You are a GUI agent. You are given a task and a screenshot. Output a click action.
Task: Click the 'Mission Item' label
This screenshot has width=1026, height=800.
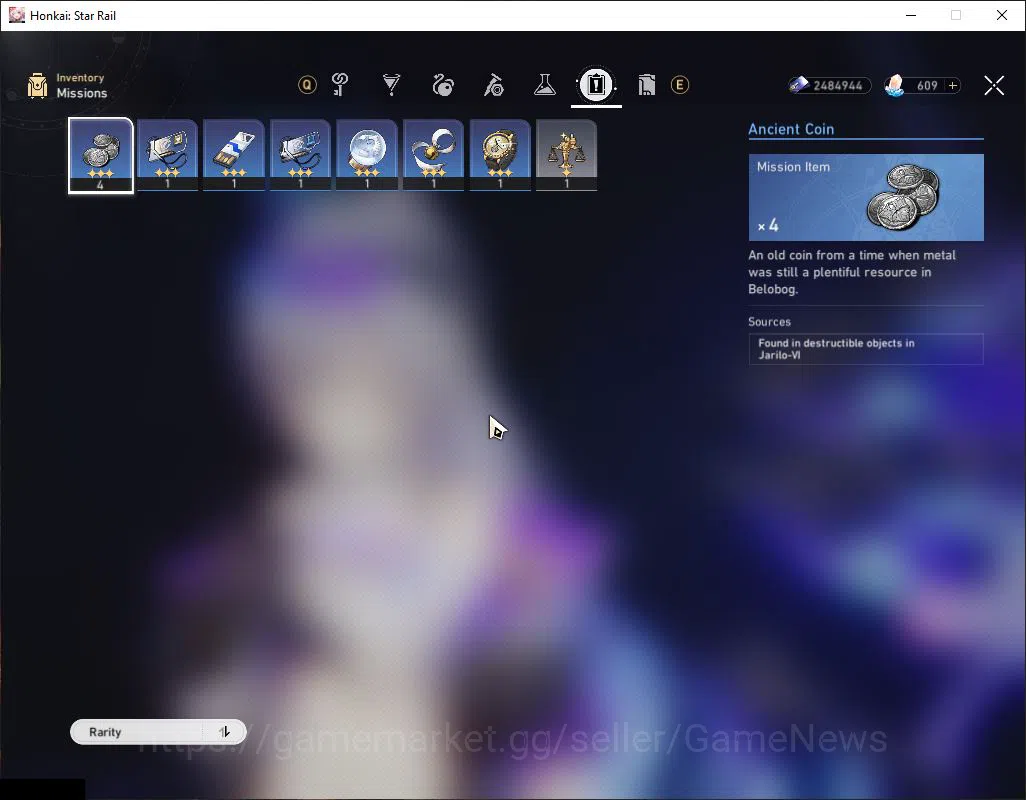coord(793,167)
